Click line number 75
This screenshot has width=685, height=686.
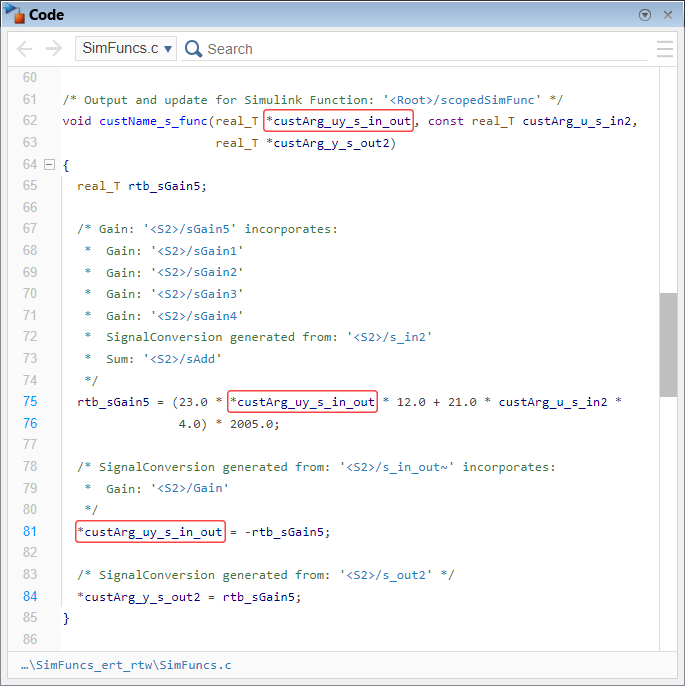point(30,402)
